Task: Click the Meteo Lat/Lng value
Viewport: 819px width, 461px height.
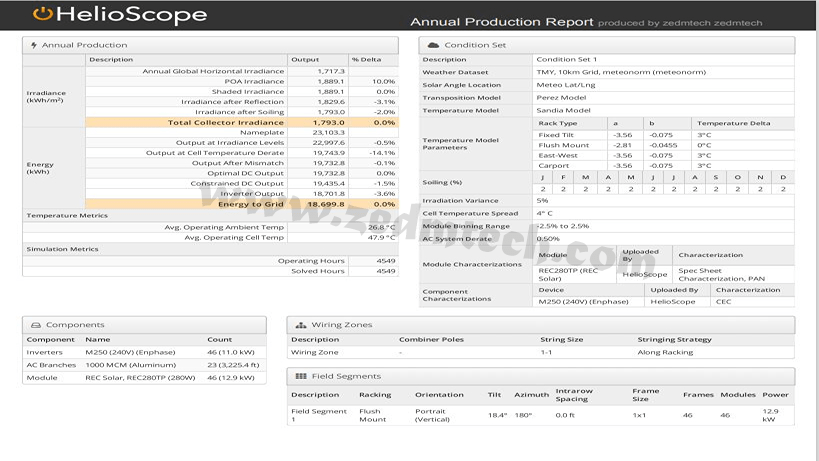Action: point(566,85)
